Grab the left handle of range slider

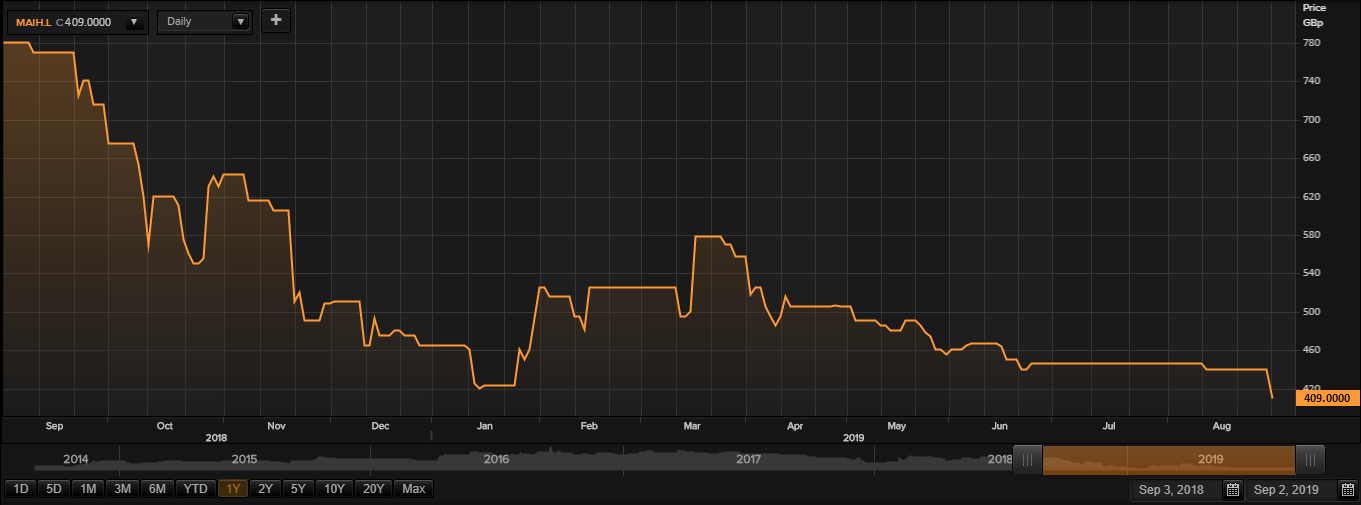click(1027, 459)
